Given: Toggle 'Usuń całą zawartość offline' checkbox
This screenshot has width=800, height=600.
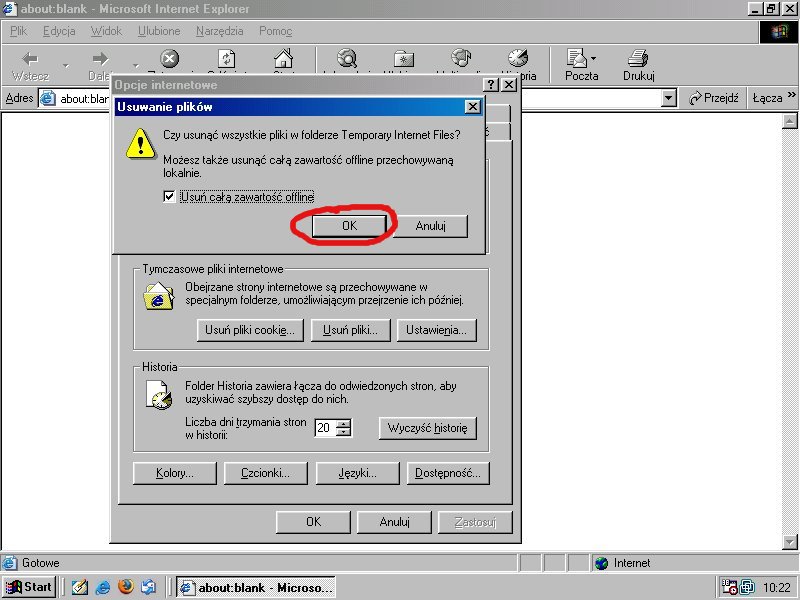Looking at the screenshot, I should (x=169, y=196).
